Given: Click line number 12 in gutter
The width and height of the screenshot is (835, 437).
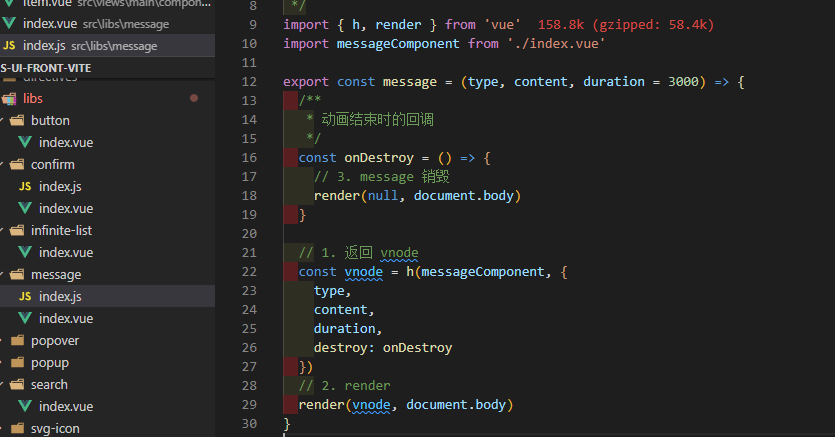Looking at the screenshot, I should (249, 81).
